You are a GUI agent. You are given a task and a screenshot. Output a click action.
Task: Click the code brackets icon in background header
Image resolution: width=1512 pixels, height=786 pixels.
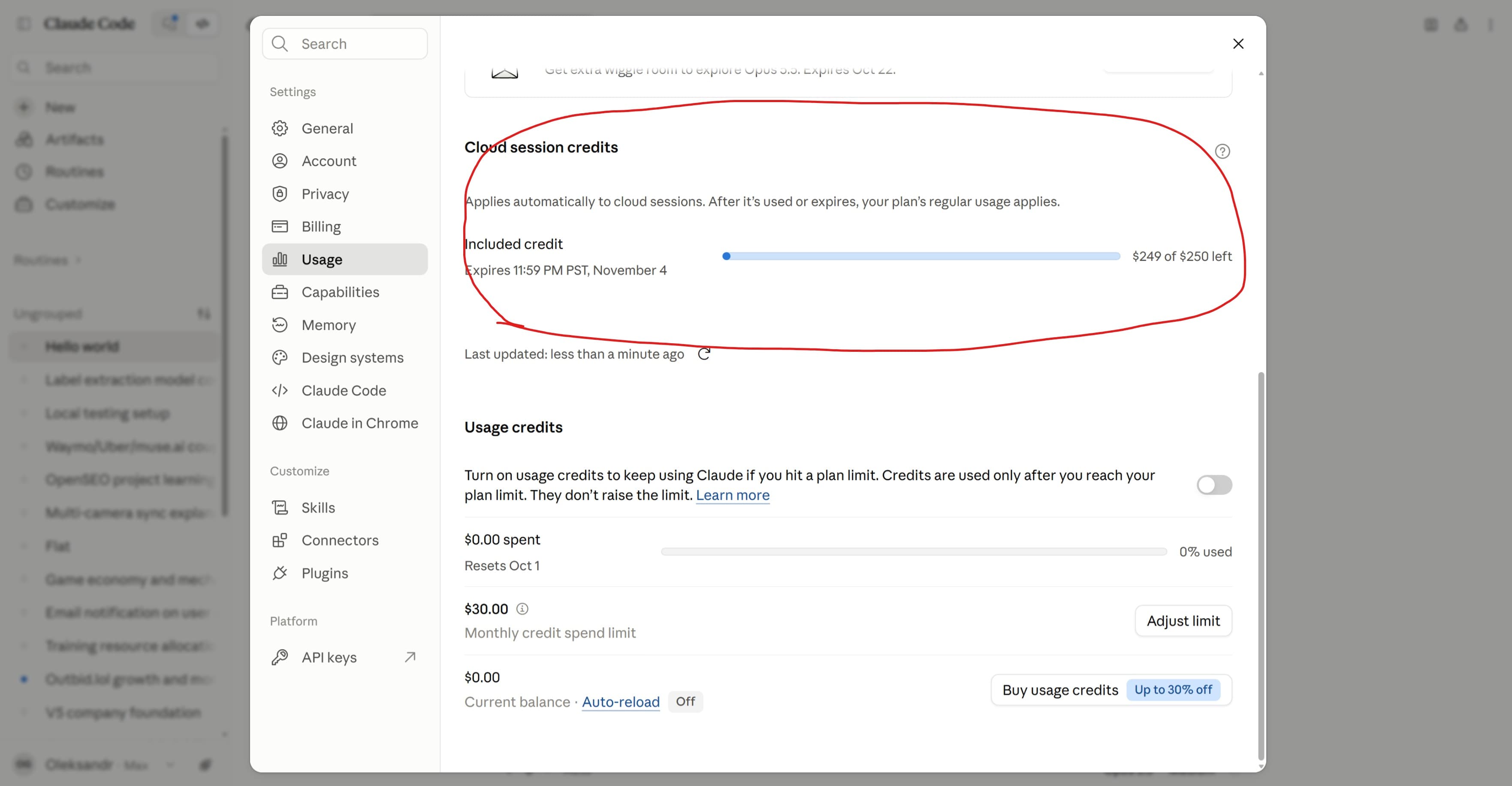202,24
